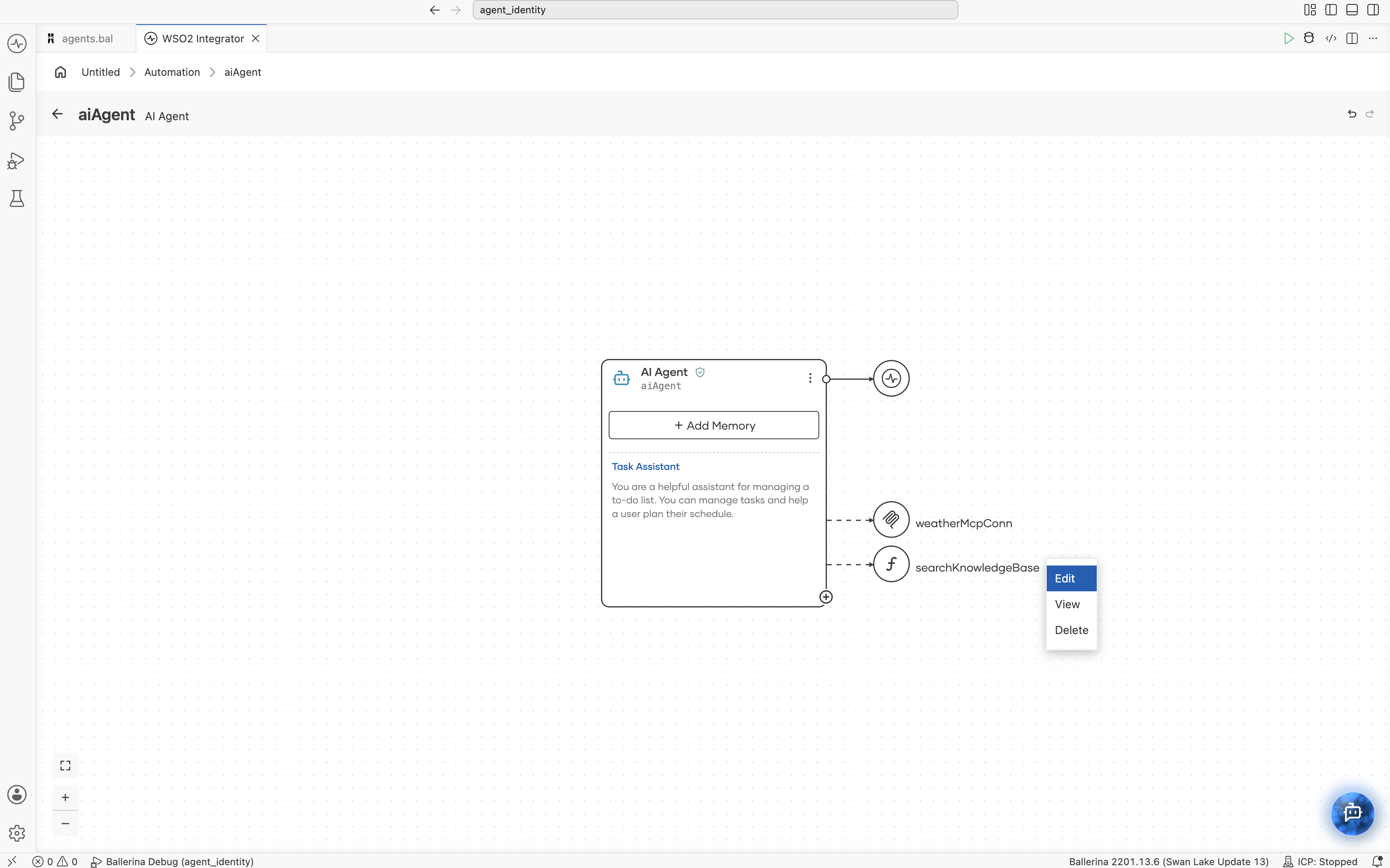Show source code with the code icon
This screenshot has height=868, width=1390.
click(1331, 38)
